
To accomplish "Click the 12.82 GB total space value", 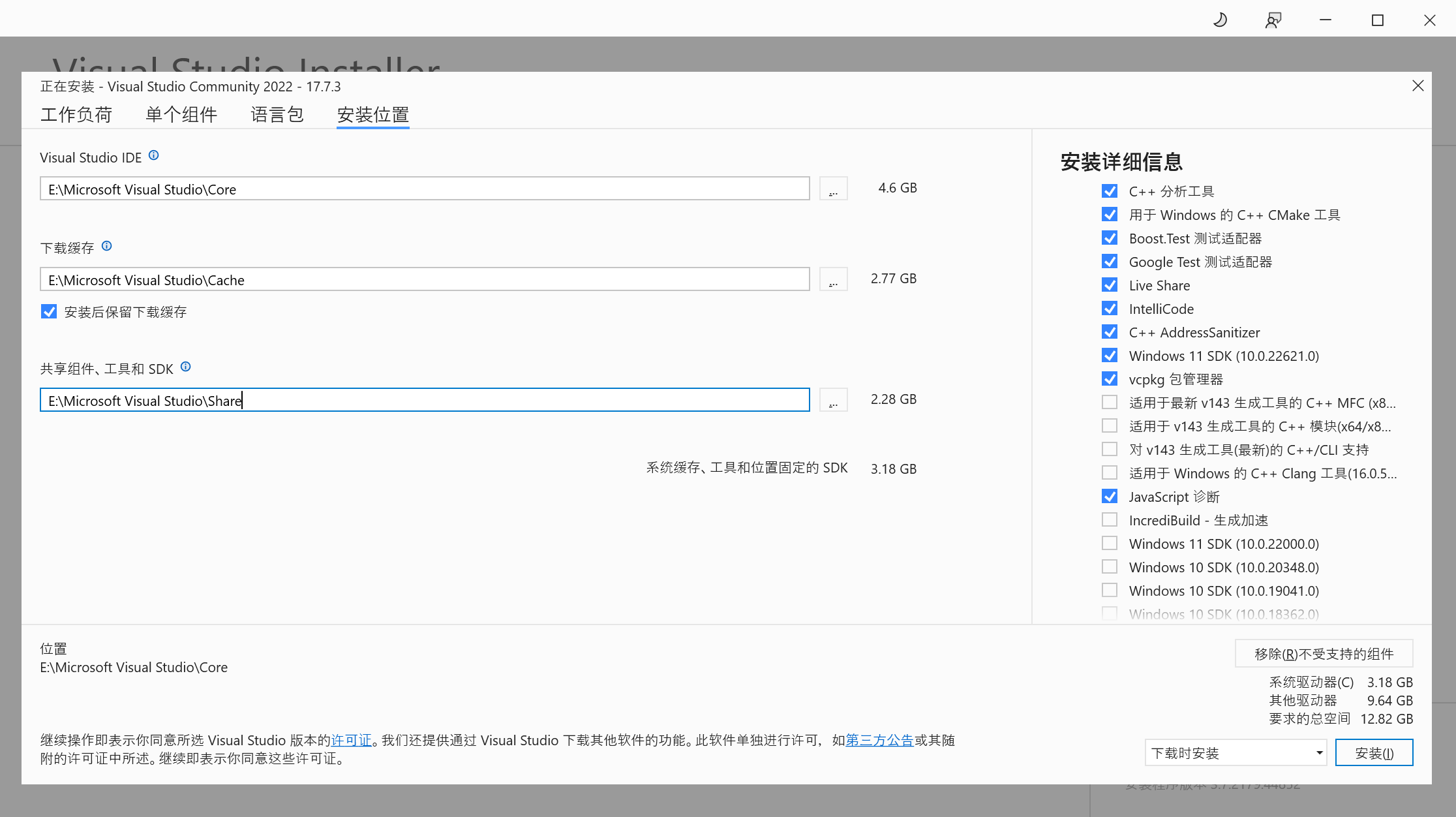I will 1386,719.
